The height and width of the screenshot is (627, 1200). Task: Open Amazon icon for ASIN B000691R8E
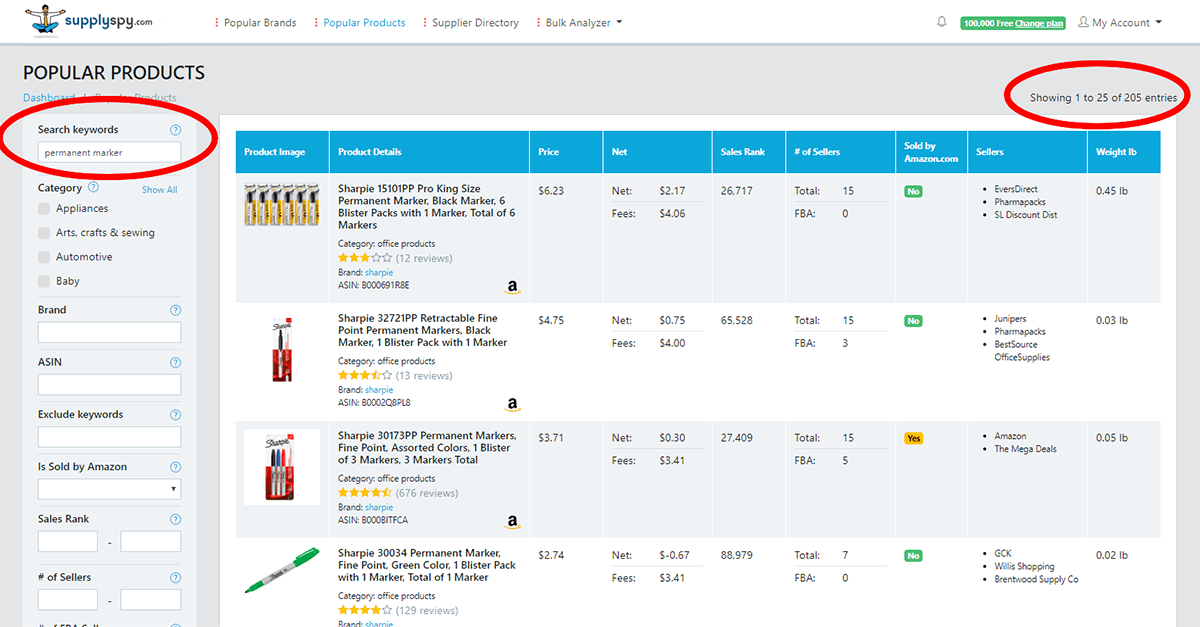(513, 287)
